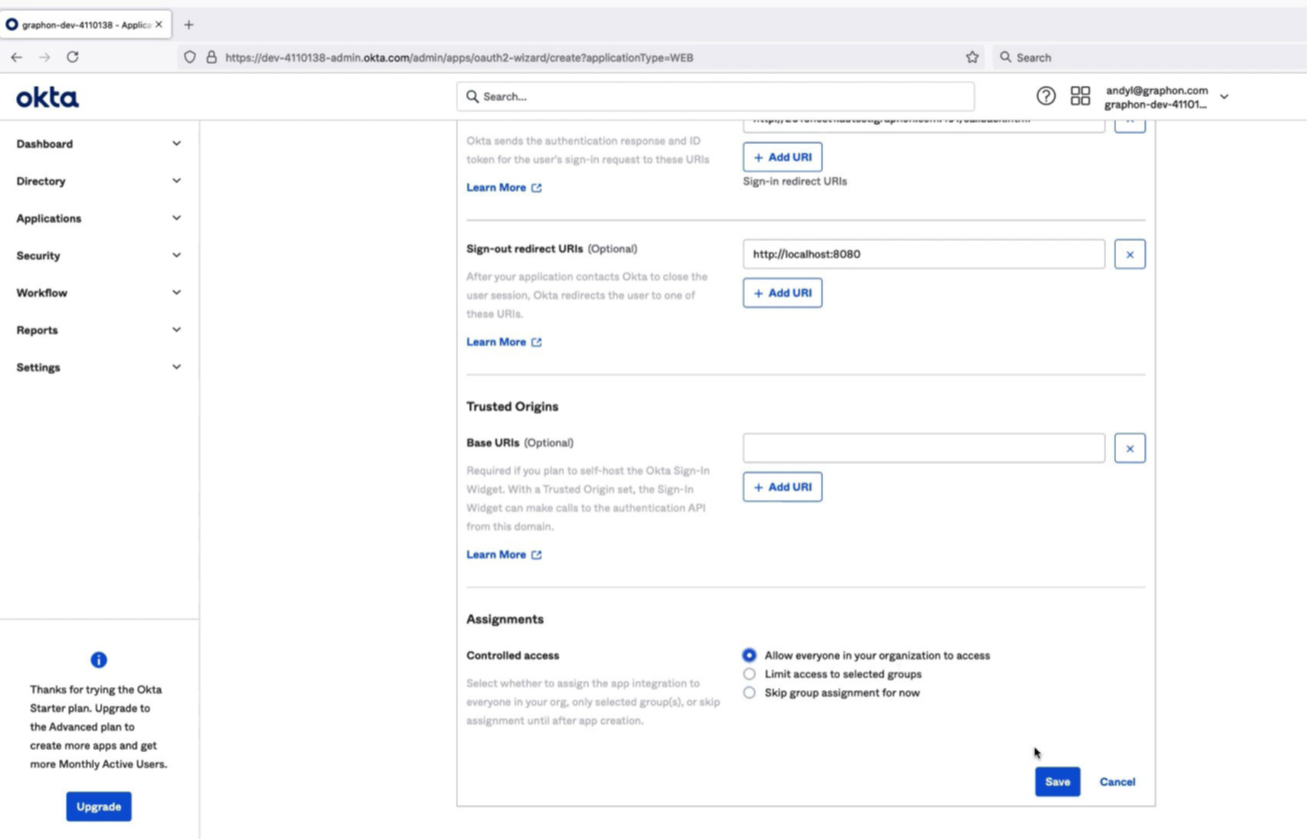
Task: Expand the Dashboard menu chevron
Action: click(177, 144)
